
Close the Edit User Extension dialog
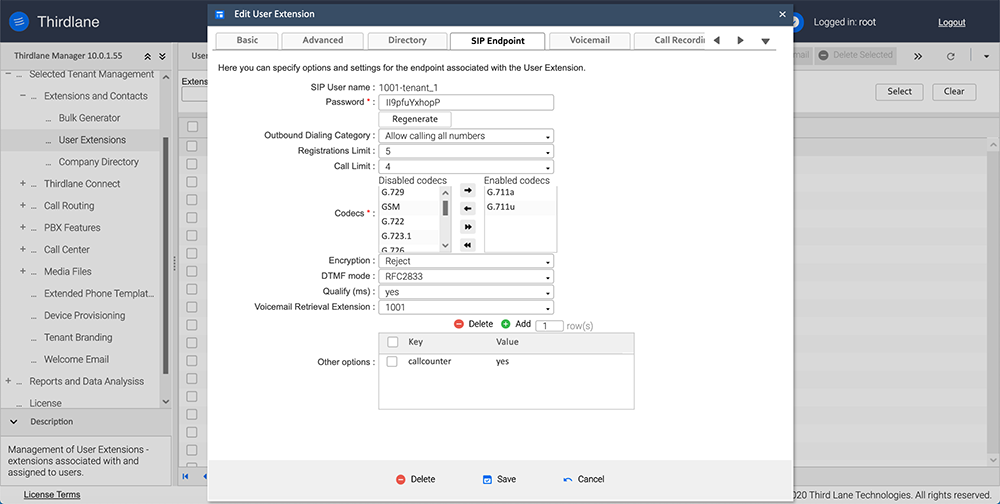(783, 14)
